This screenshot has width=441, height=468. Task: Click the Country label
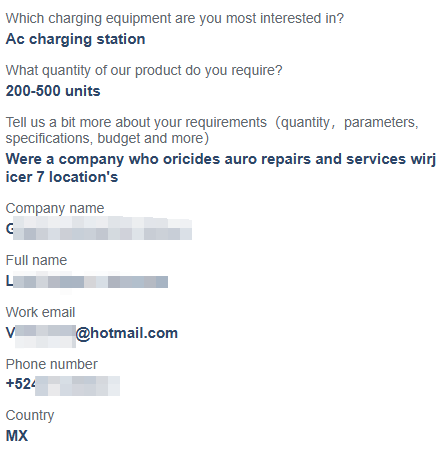point(30,416)
